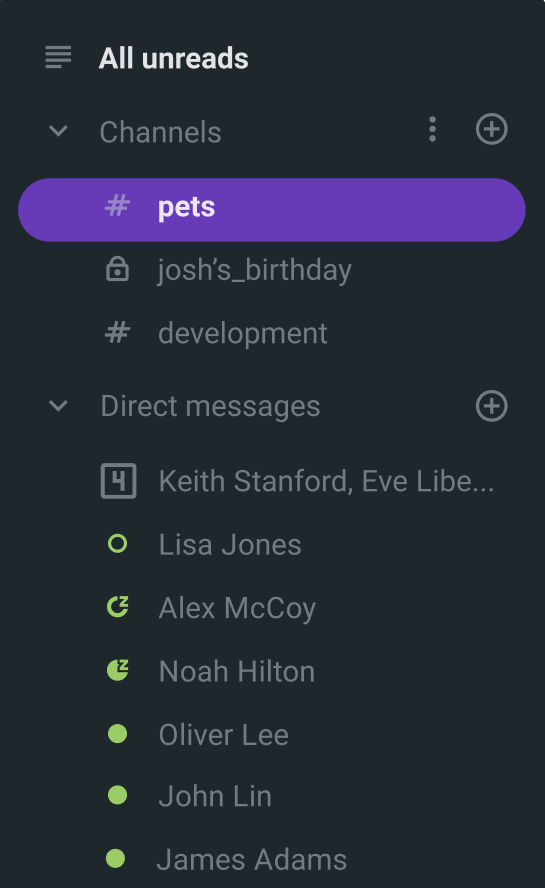Click Noah Hilton's snoozed active status icon
545x888 pixels.
118,671
